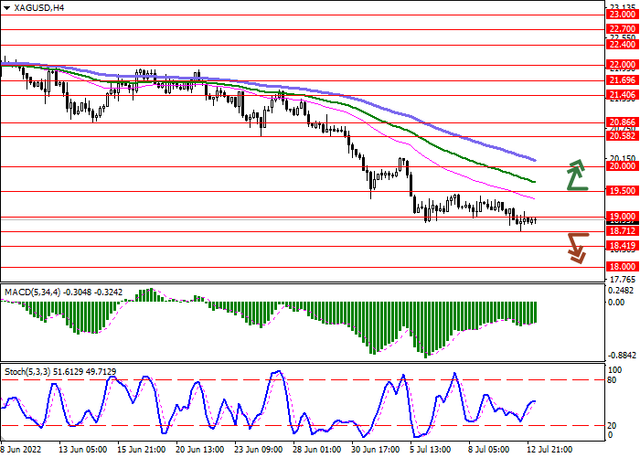Click the 21.696 resistance level label
The image size is (640, 457).
pos(621,80)
